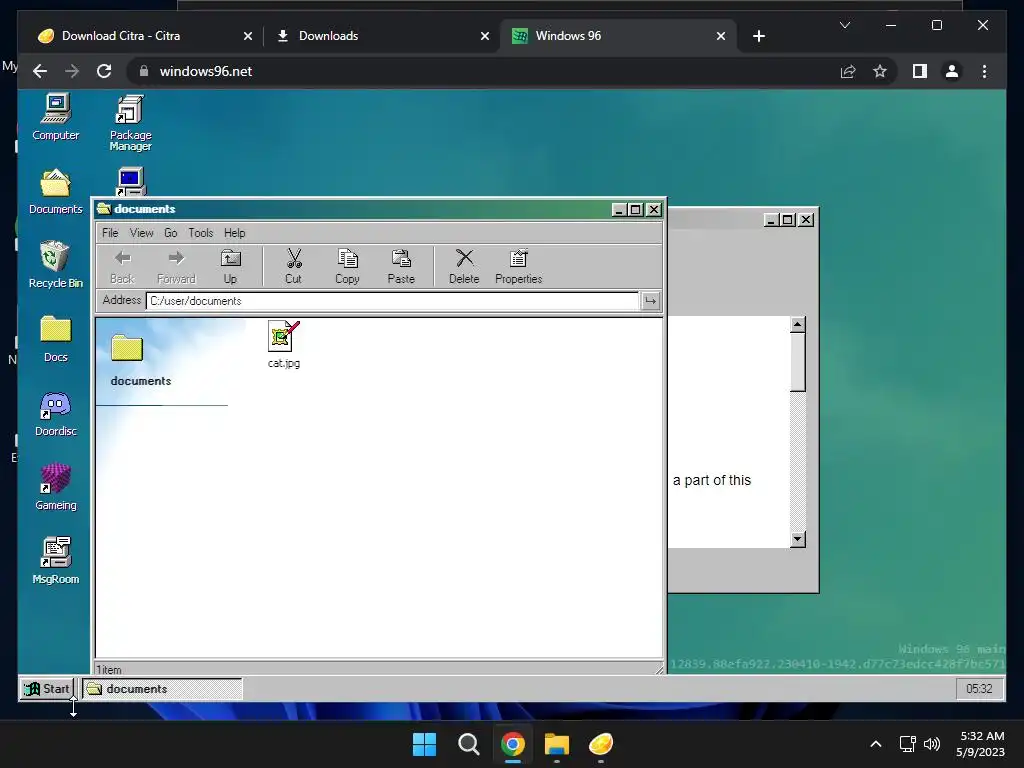
Task: Open the Recycle Bin icon
Action: pyautogui.click(x=56, y=264)
